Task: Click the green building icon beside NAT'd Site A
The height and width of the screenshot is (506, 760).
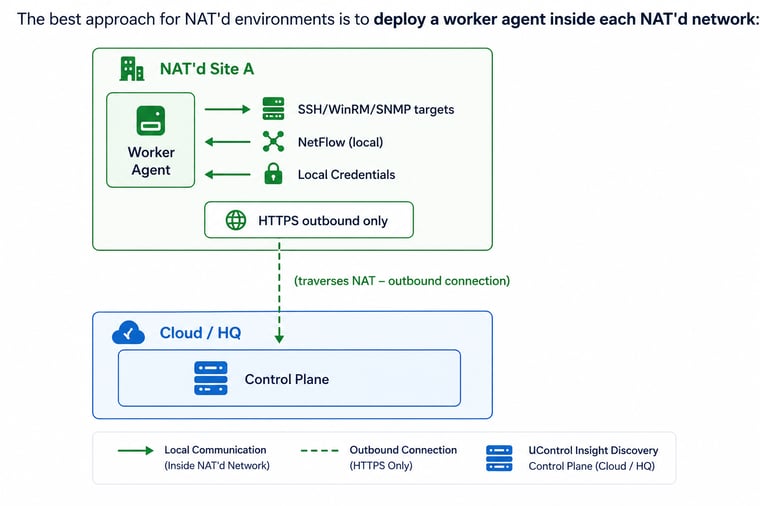Action: (132, 68)
